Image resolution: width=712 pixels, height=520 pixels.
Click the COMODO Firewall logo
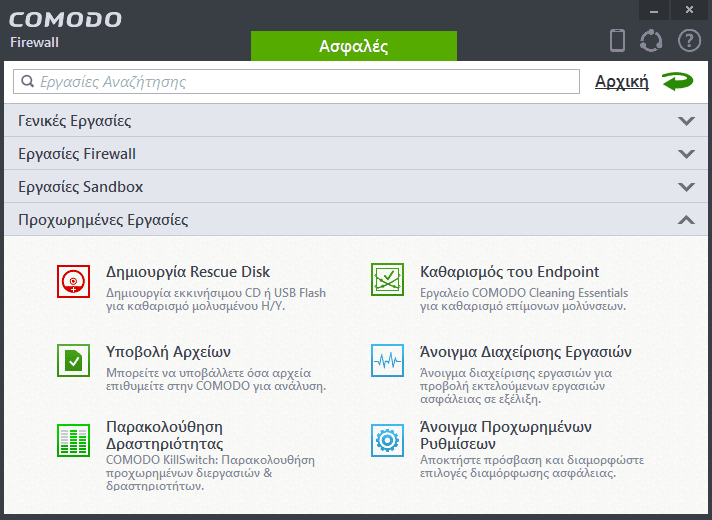point(65,30)
